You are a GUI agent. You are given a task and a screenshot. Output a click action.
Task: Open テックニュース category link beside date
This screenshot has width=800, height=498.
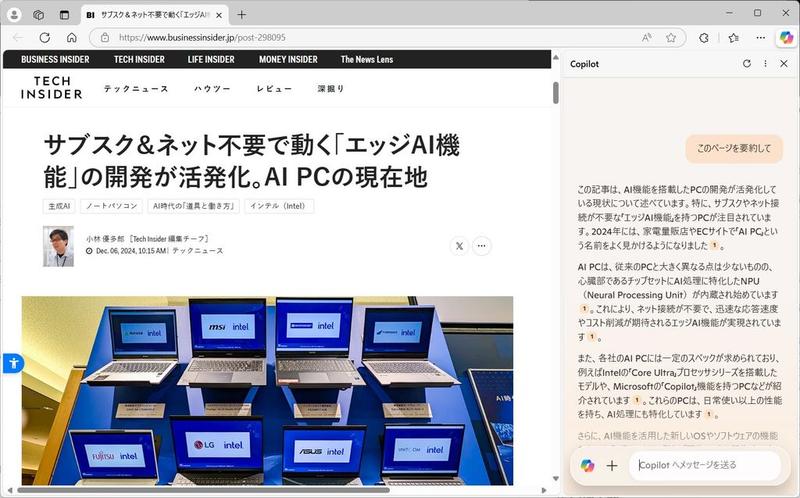click(x=198, y=251)
